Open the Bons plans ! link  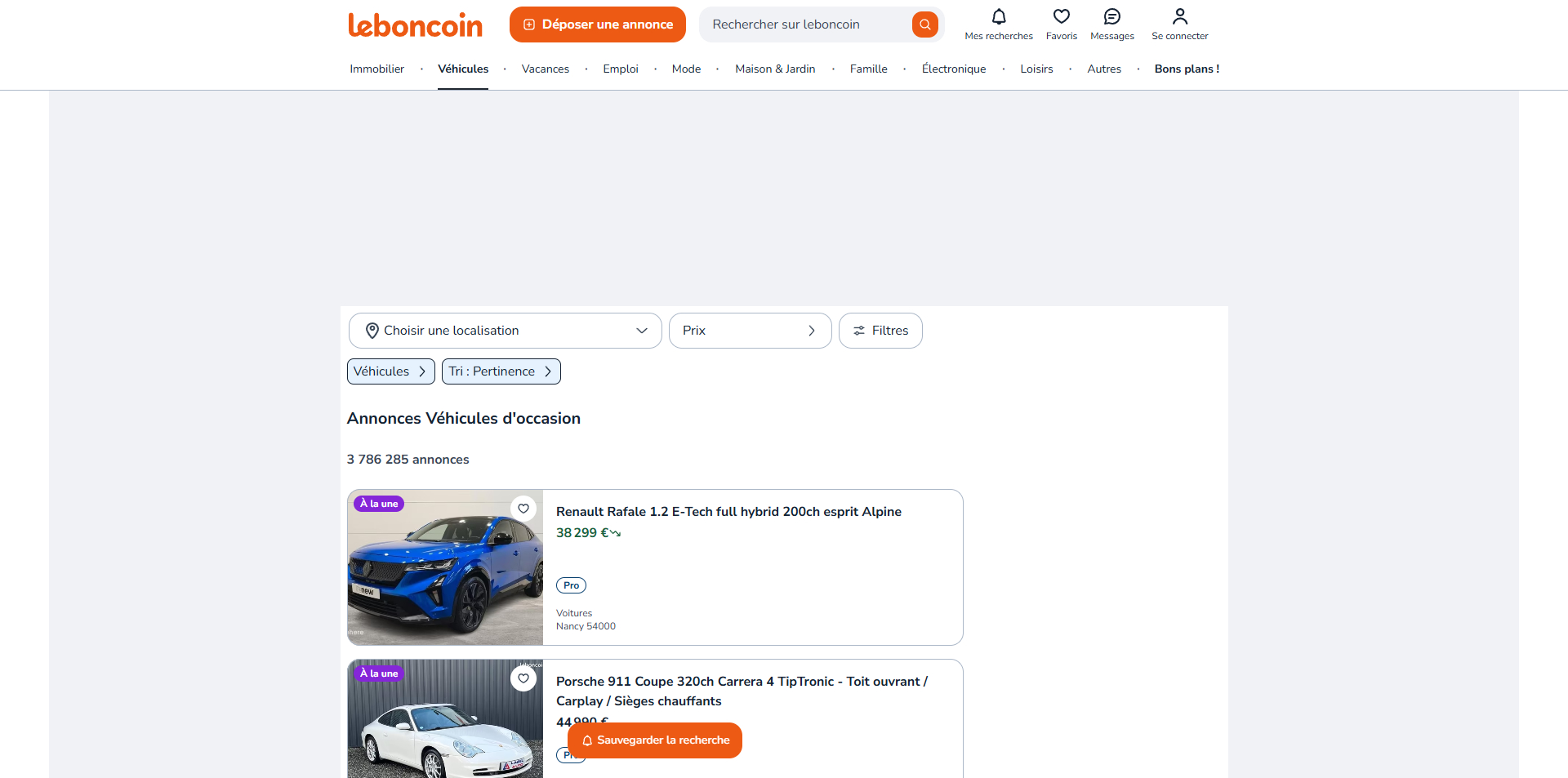click(x=1187, y=69)
